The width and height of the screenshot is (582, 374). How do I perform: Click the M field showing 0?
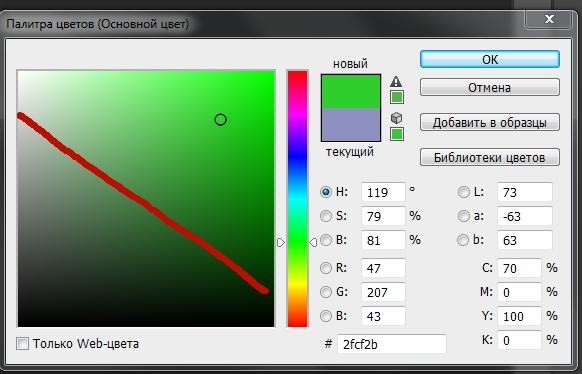tap(519, 292)
